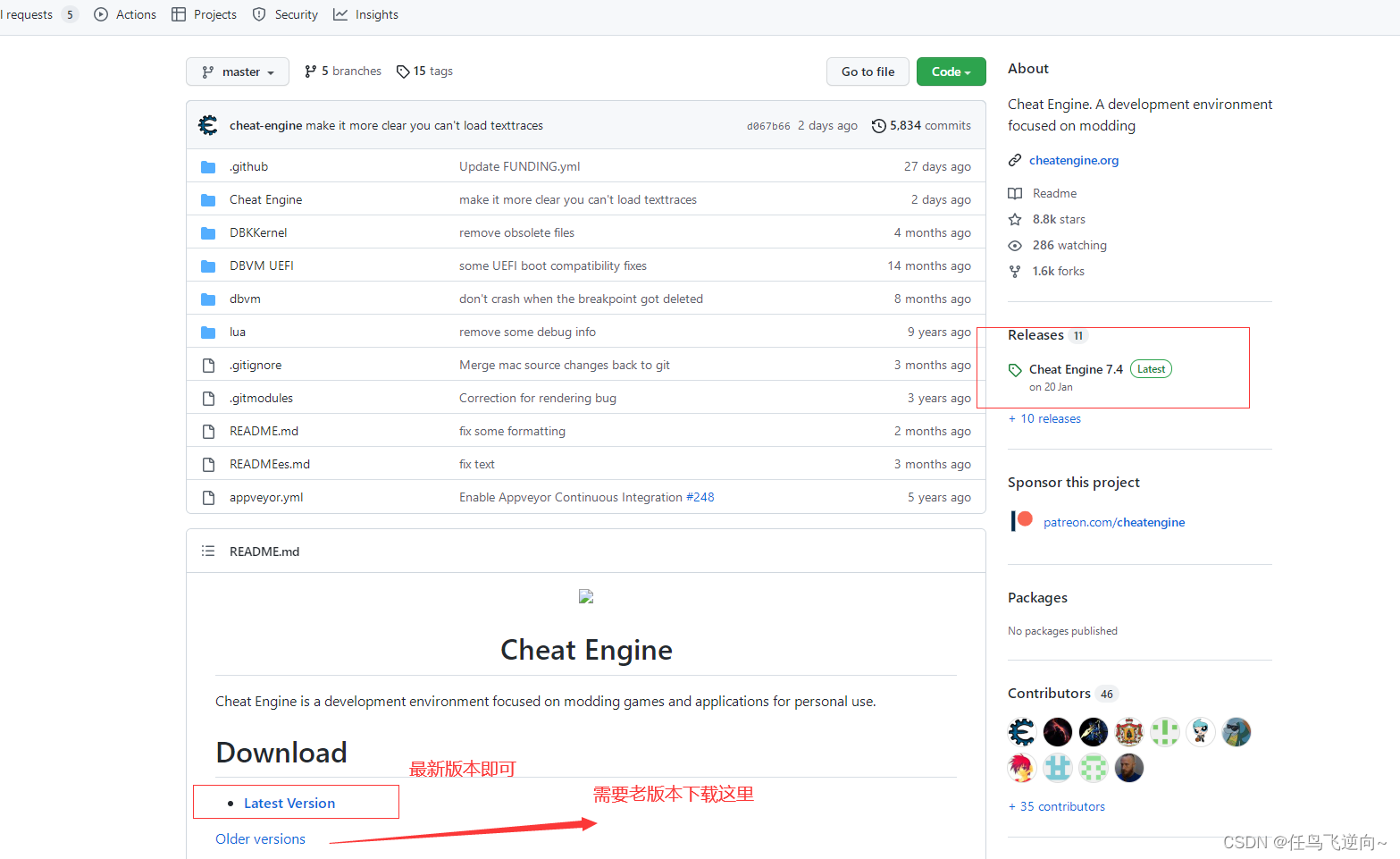Open commit 'Correction for rendering bug'

pos(538,399)
